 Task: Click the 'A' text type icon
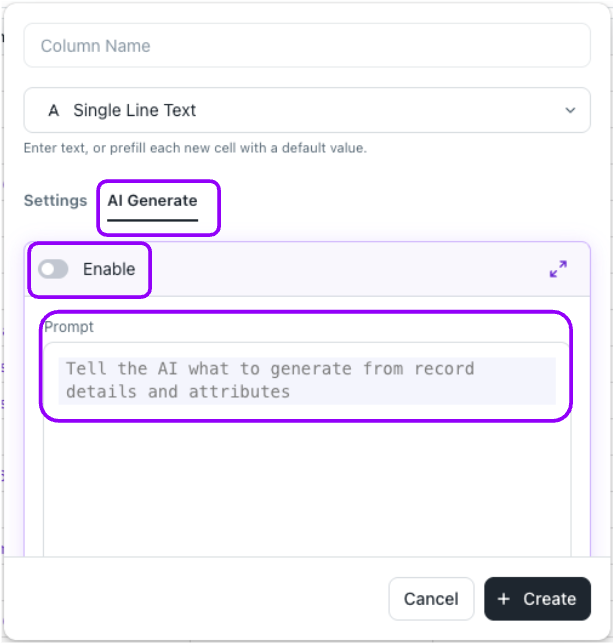(x=54, y=110)
